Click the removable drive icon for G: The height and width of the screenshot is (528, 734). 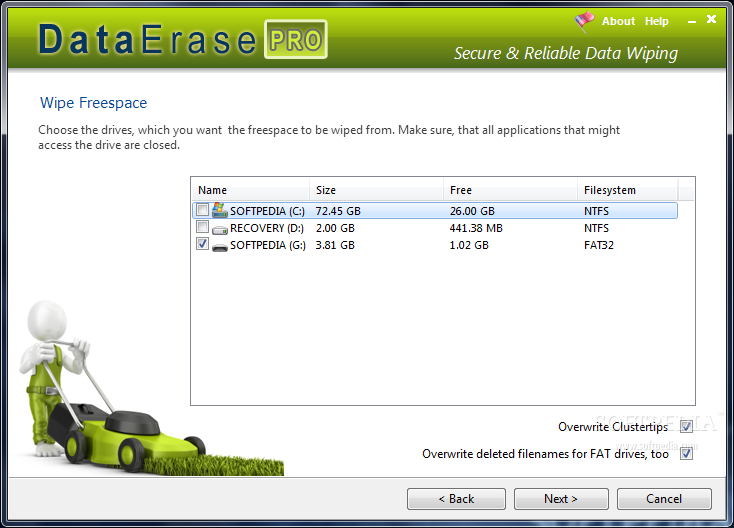(x=220, y=247)
